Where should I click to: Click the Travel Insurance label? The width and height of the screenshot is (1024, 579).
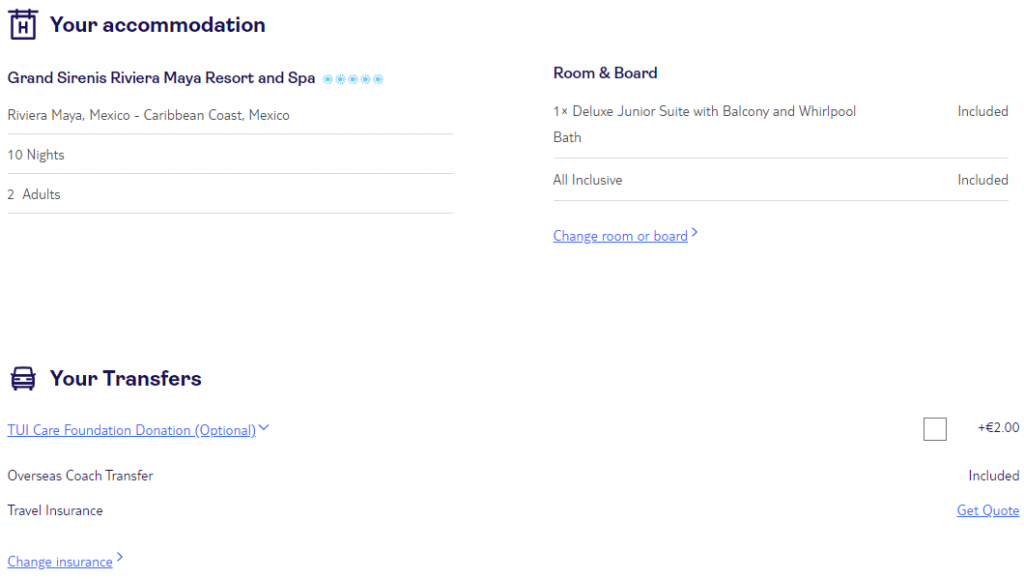[x=55, y=510]
